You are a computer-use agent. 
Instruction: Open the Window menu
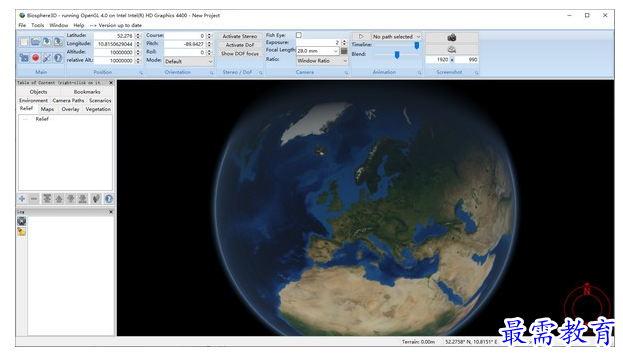[x=59, y=25]
